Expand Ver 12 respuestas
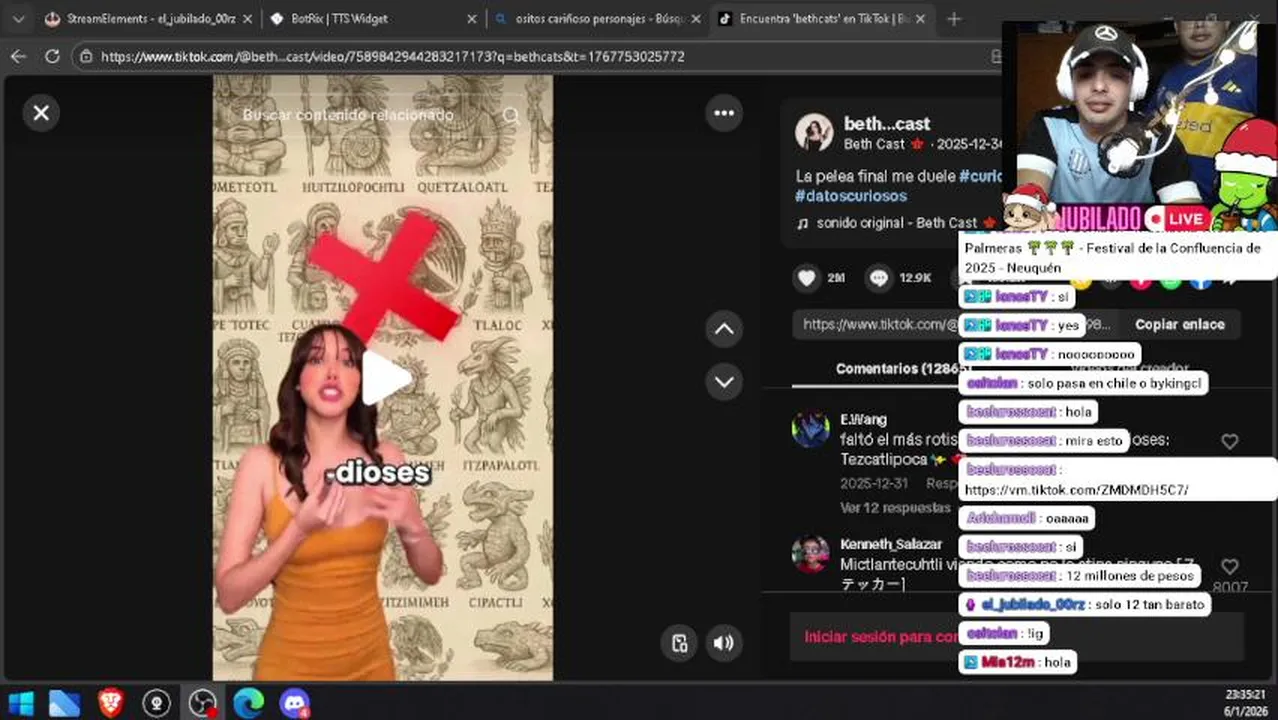This screenshot has width=1278, height=720. click(895, 508)
